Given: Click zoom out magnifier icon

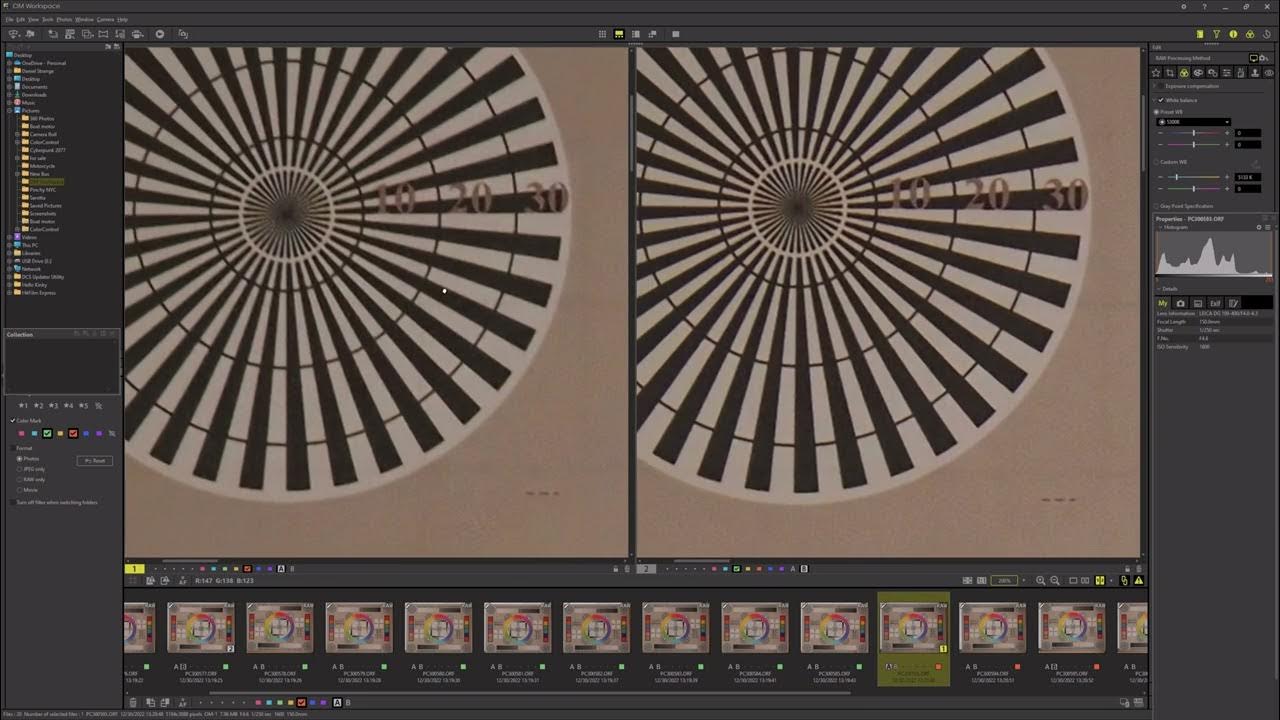Looking at the screenshot, I should point(1055,580).
